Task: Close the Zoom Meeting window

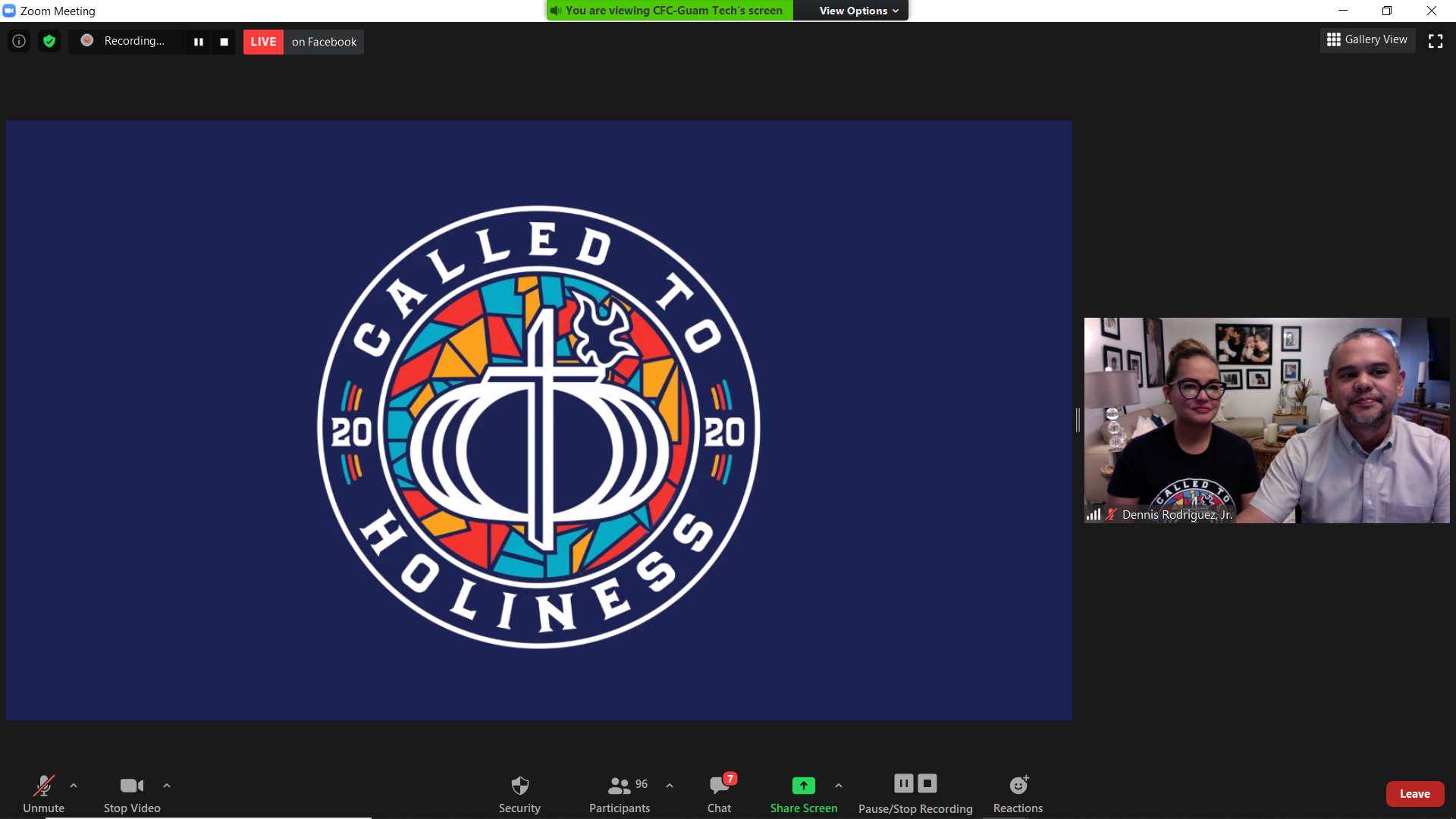Action: point(1432,11)
